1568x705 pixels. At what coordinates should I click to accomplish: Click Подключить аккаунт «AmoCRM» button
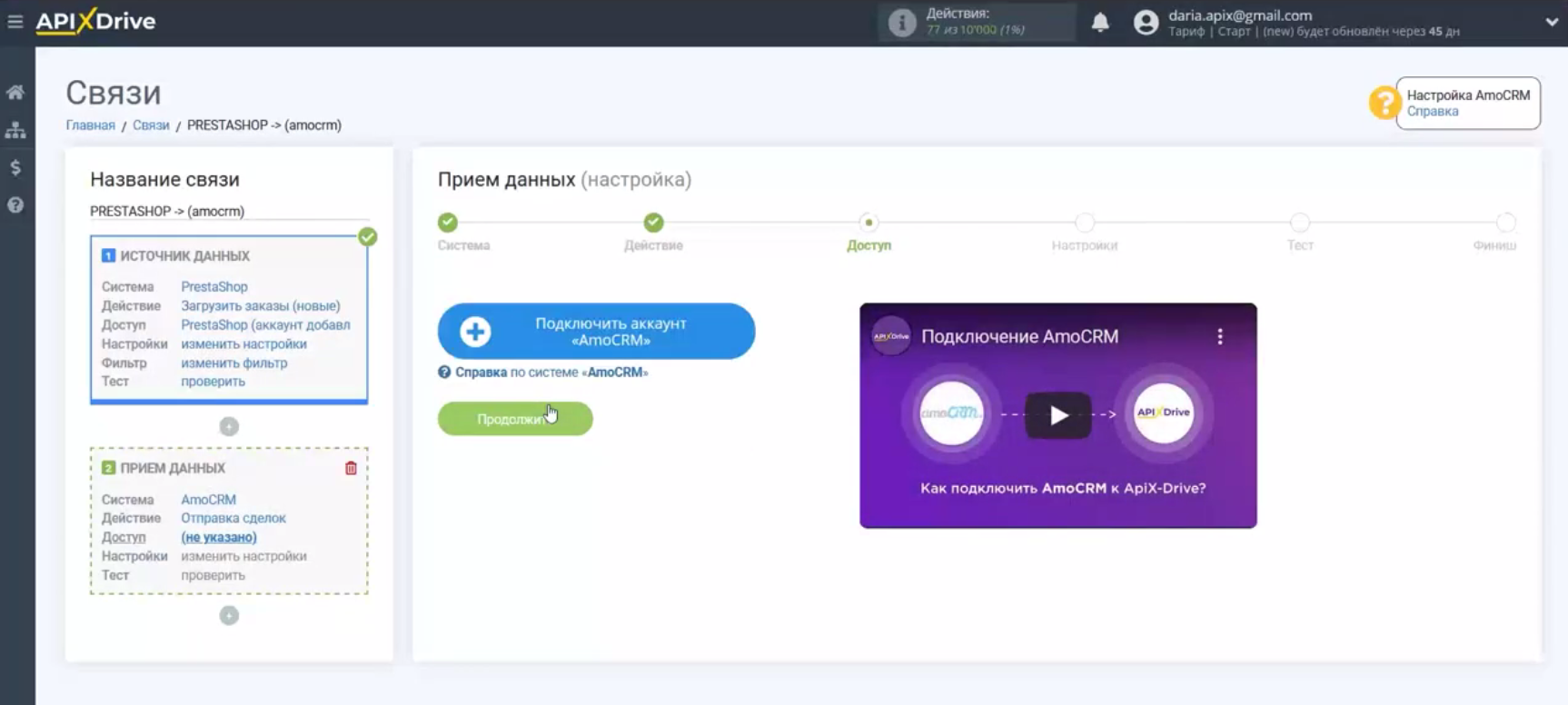point(596,332)
